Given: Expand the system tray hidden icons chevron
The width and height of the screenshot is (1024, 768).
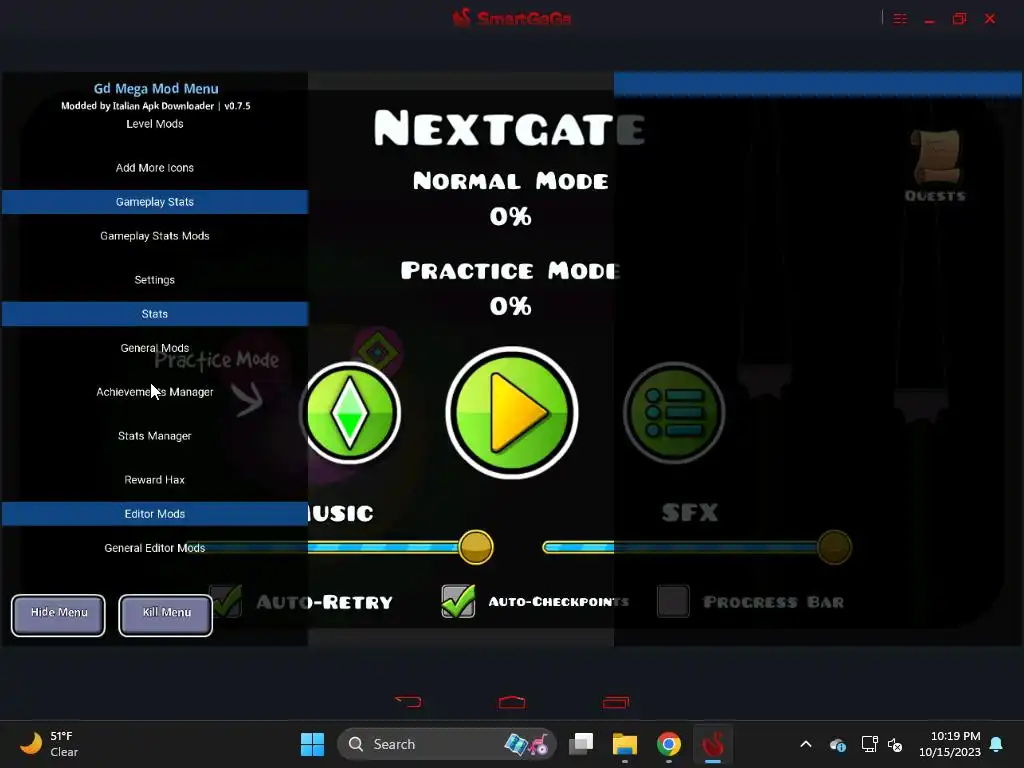Looking at the screenshot, I should click(806, 744).
